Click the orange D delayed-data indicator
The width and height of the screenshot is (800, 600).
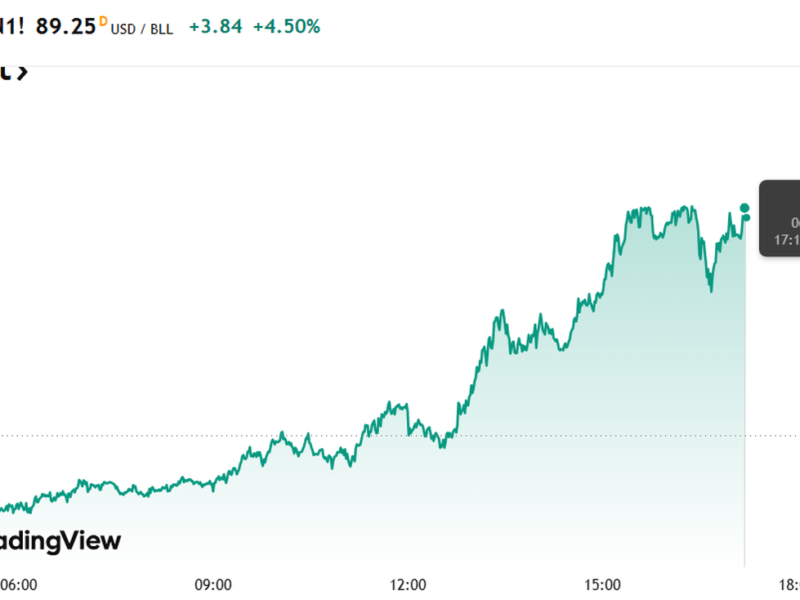pos(103,20)
